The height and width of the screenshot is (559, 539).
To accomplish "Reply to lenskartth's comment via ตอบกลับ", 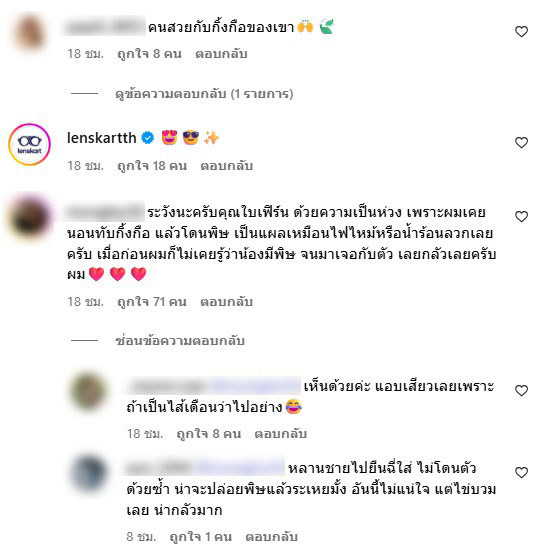I will pos(227,166).
